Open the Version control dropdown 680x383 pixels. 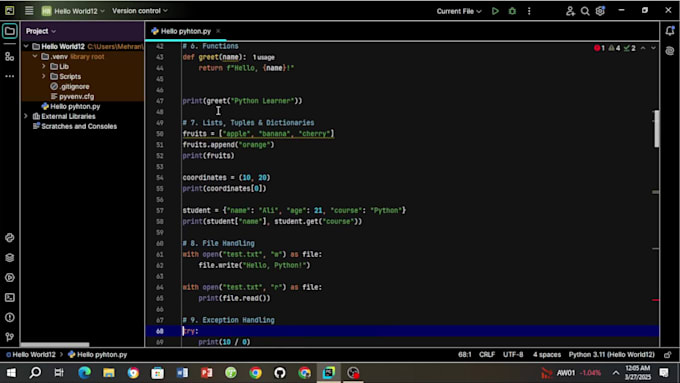[140, 11]
